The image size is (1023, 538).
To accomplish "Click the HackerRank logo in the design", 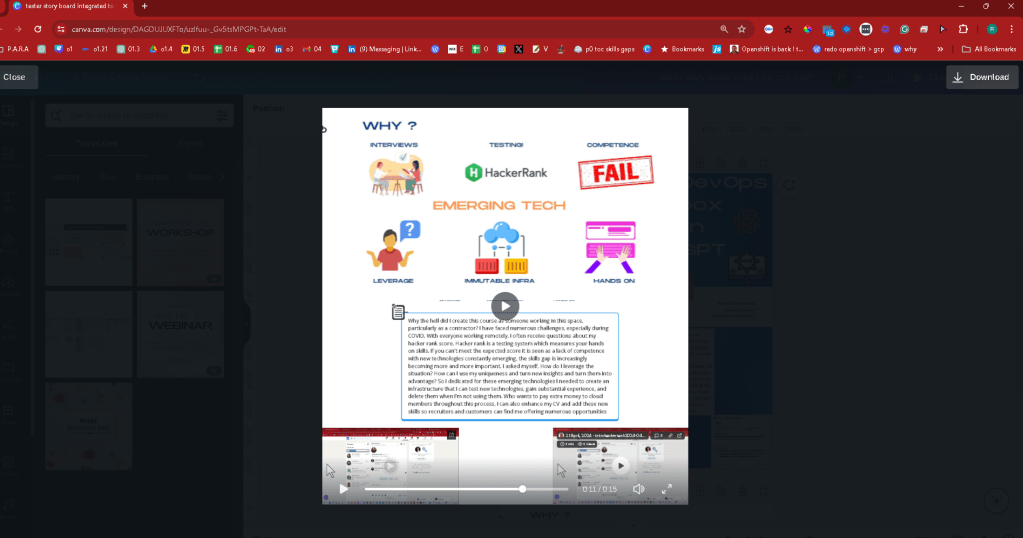I will click(x=506, y=173).
